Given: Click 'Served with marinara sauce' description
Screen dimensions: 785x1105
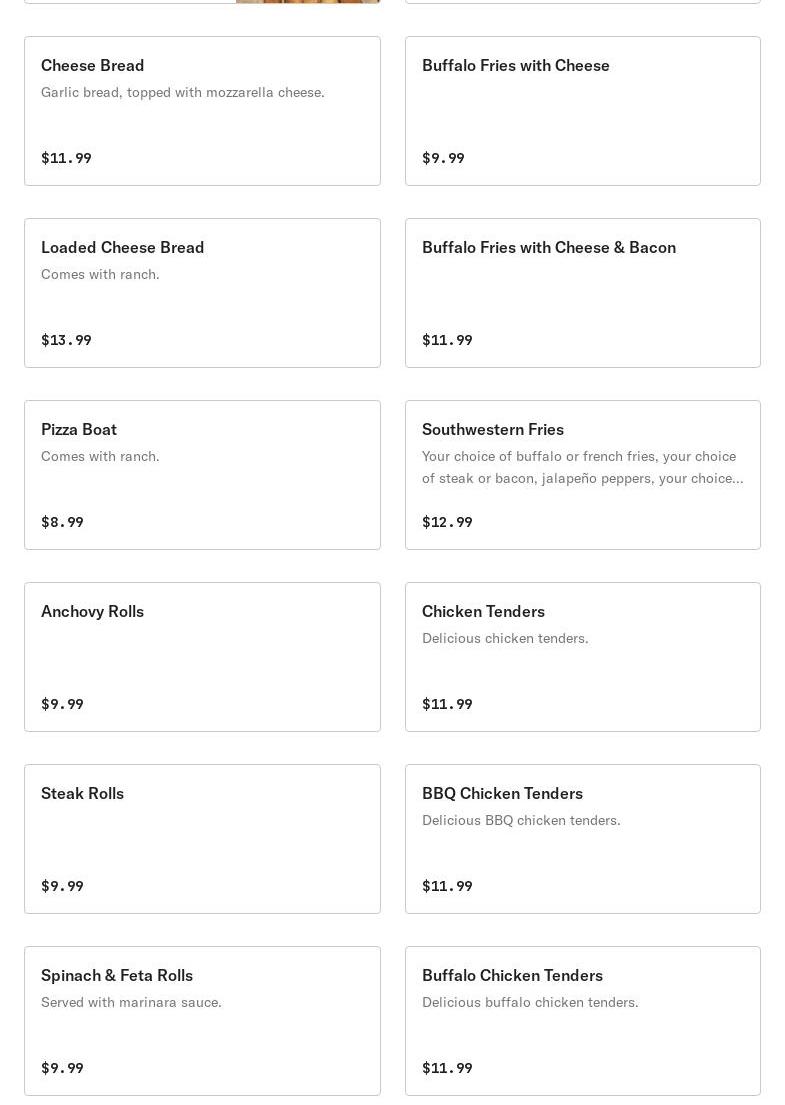Looking at the screenshot, I should [x=131, y=1002].
